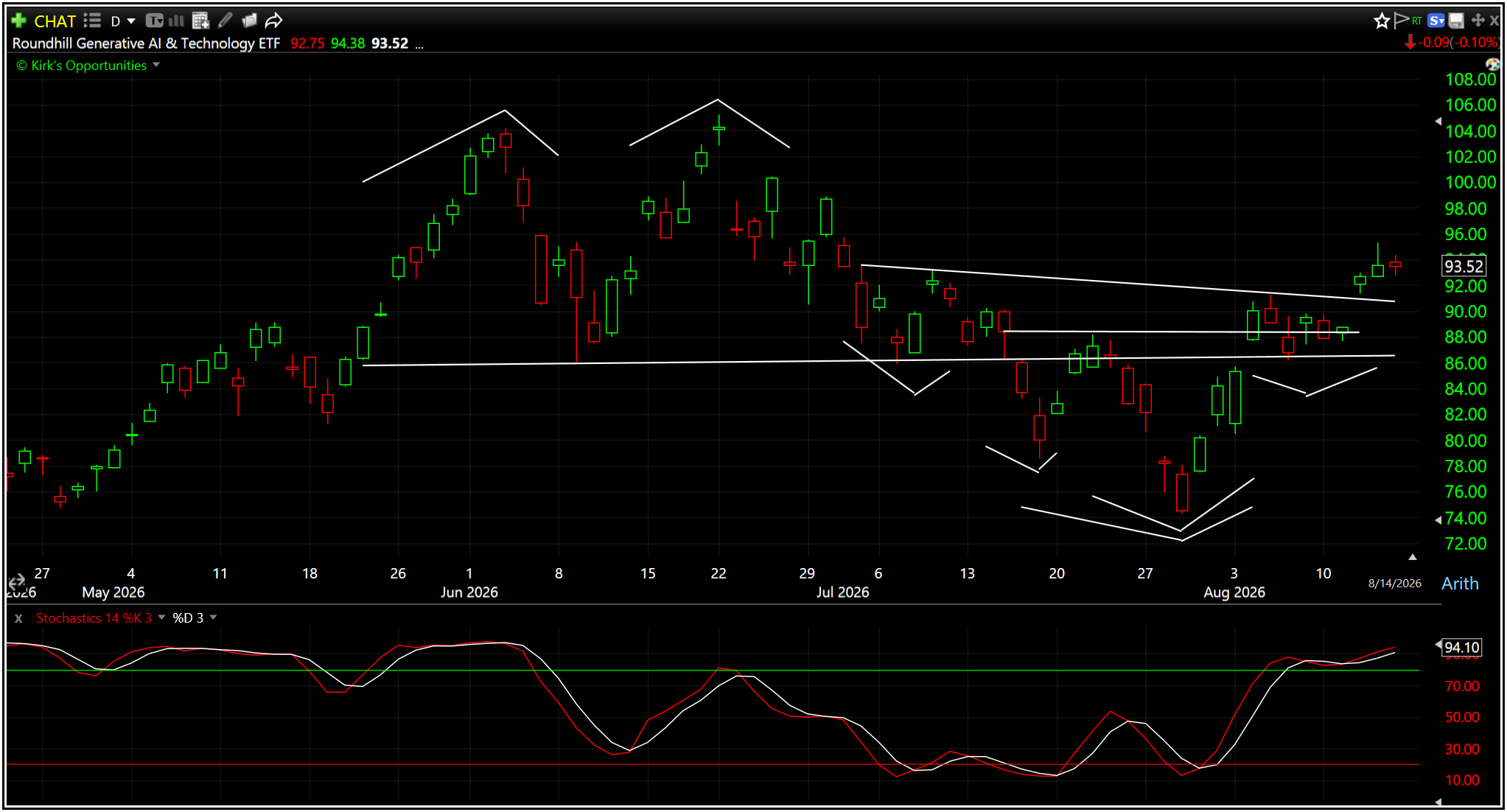Click the green plus add-symbol icon
This screenshot has width=1507, height=812.
tap(19, 21)
